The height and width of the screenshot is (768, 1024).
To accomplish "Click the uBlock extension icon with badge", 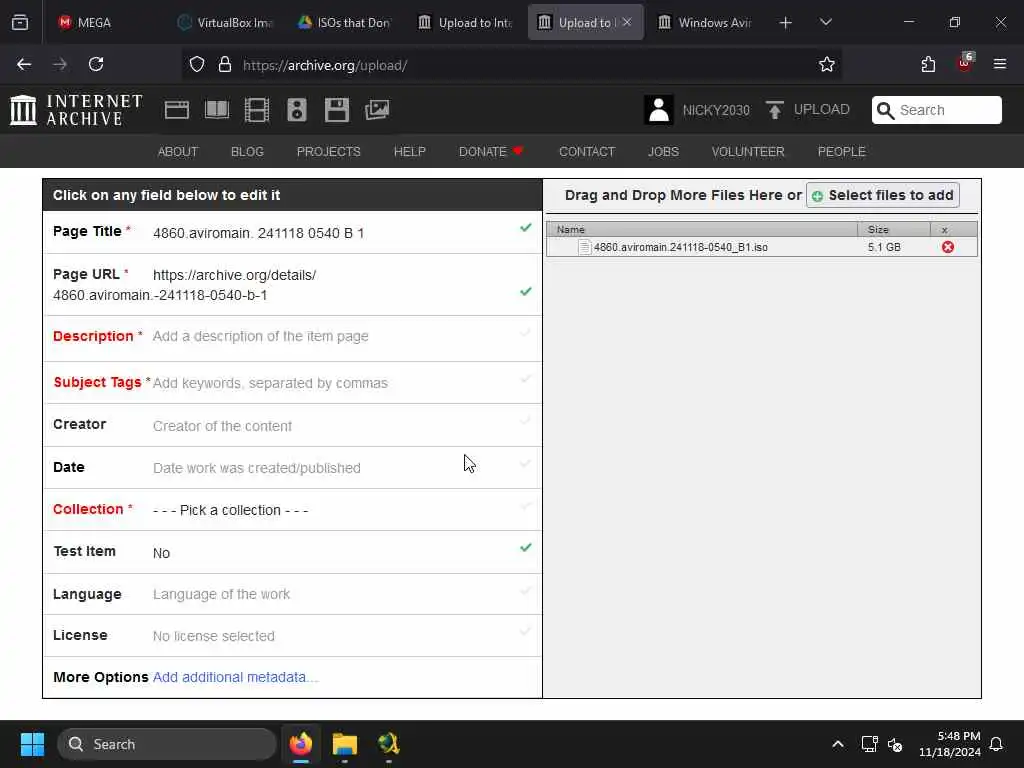I will [x=965, y=63].
